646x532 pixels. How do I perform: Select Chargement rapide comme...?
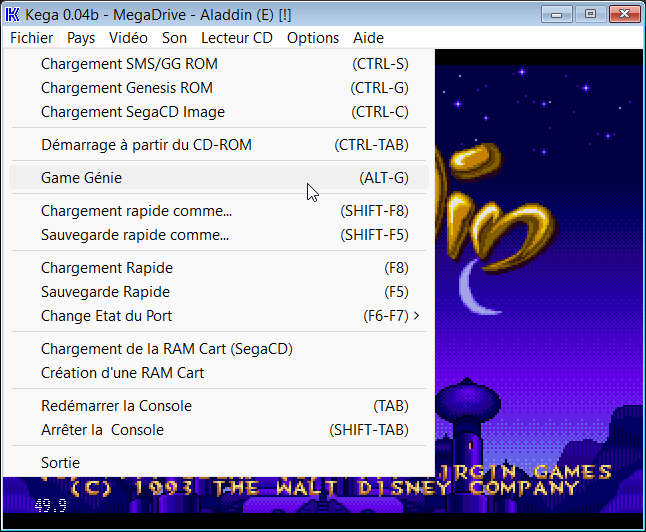(x=219, y=211)
